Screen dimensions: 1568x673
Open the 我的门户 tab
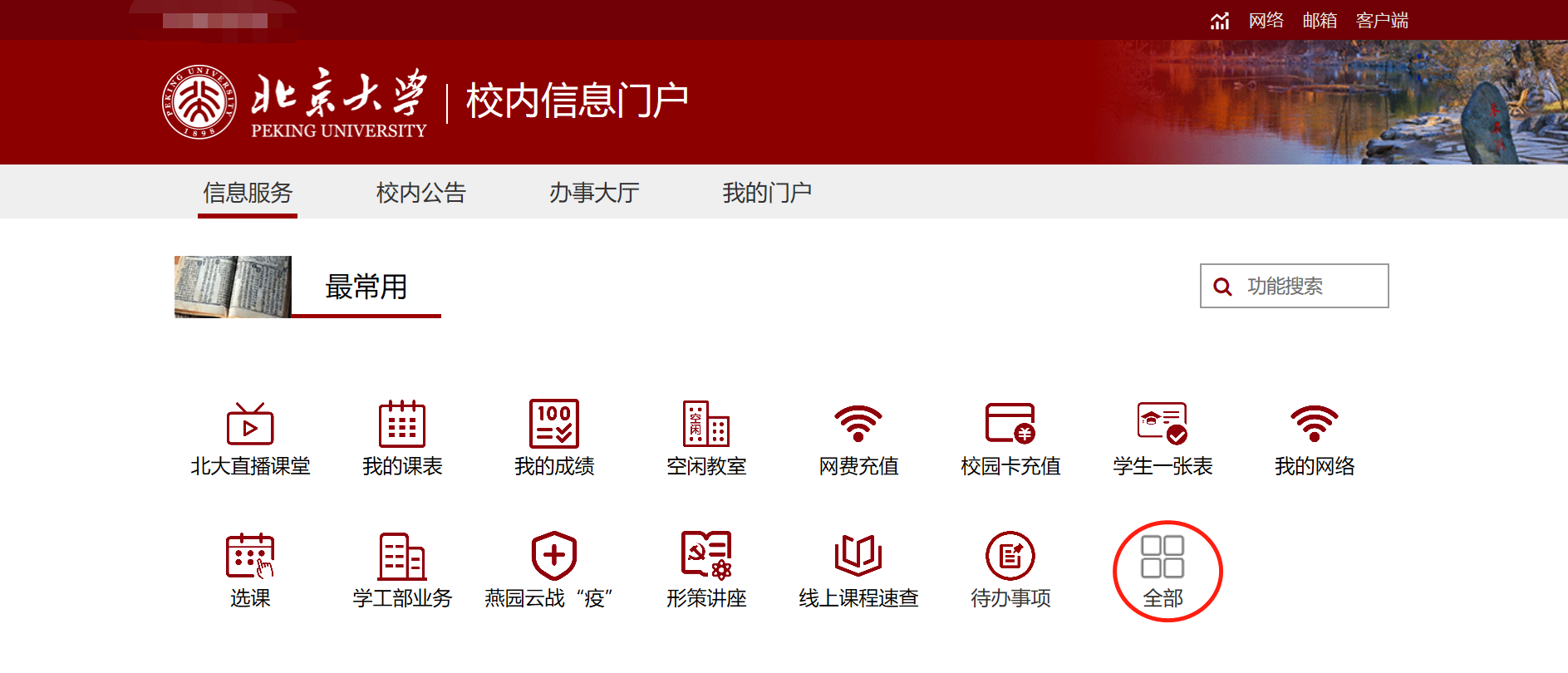(766, 193)
